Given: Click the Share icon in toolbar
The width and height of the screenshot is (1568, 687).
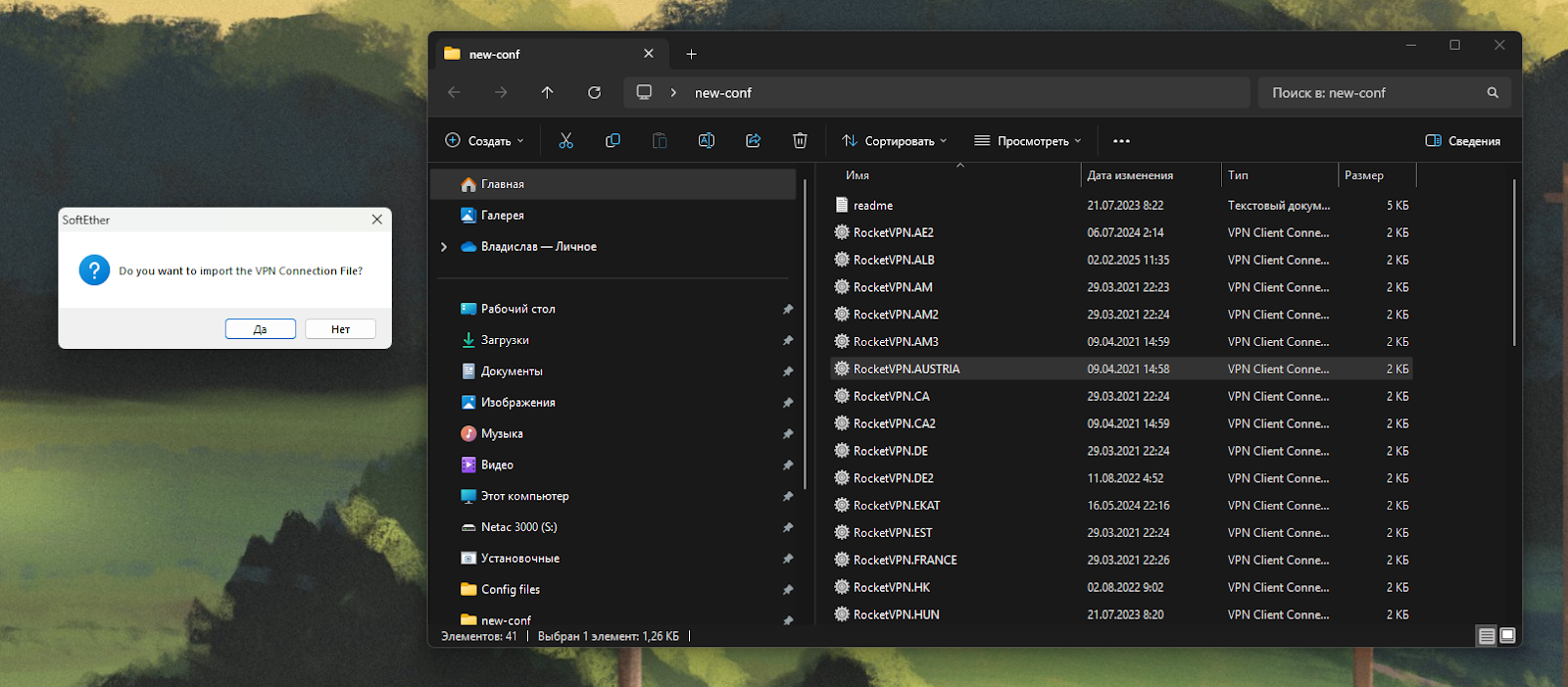Looking at the screenshot, I should 753,141.
